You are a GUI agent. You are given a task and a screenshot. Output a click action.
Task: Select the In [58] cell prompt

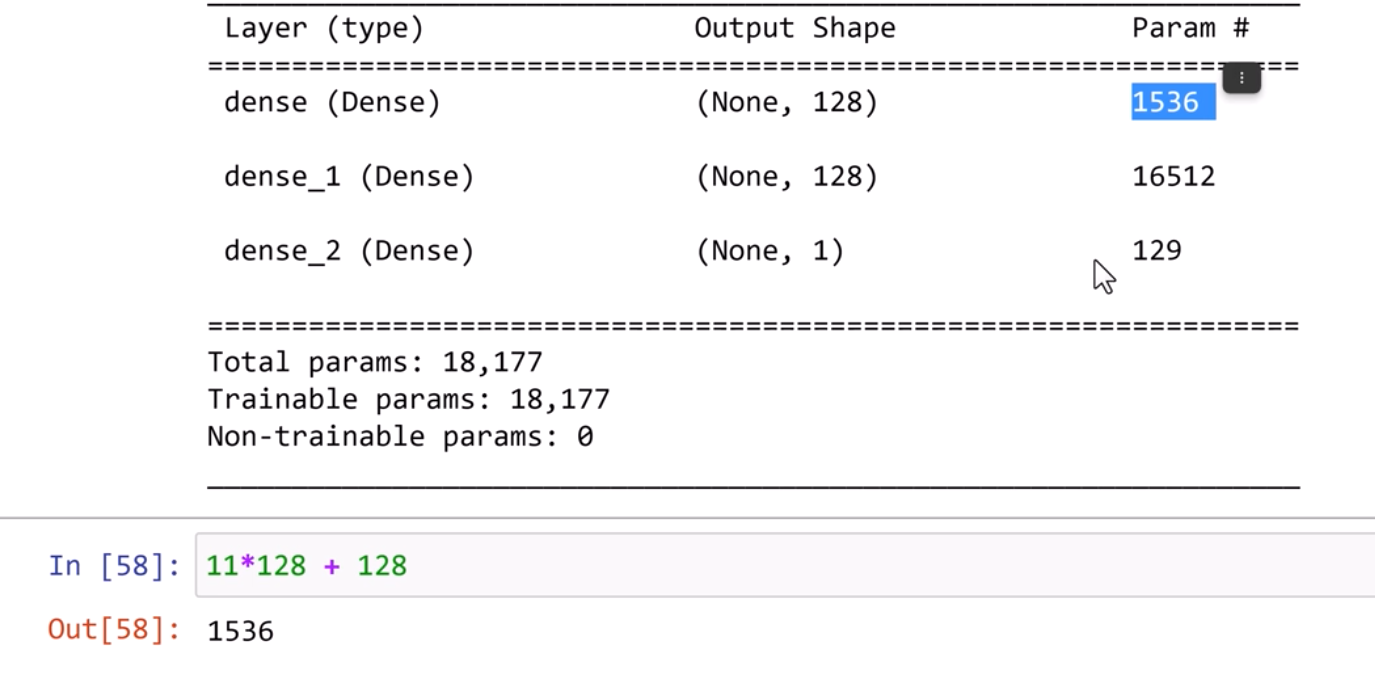pos(114,566)
